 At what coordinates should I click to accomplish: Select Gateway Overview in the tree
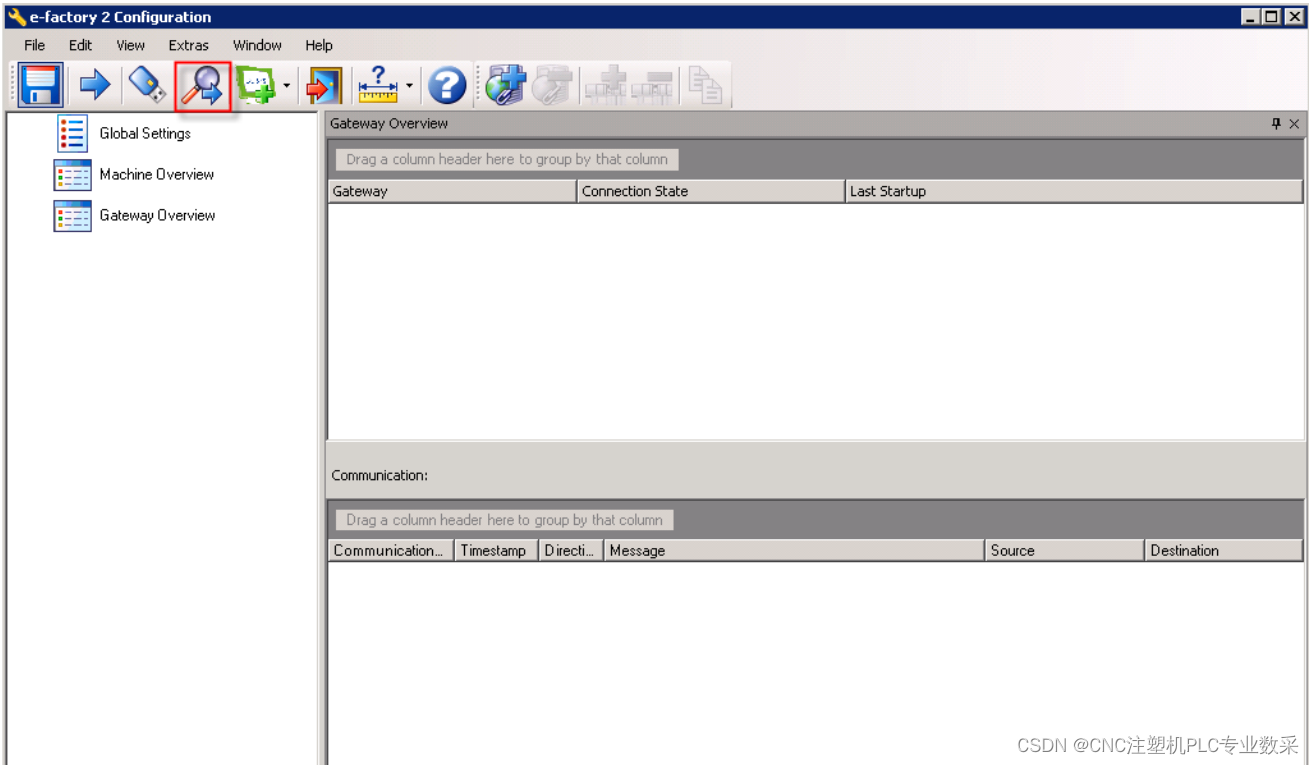157,215
